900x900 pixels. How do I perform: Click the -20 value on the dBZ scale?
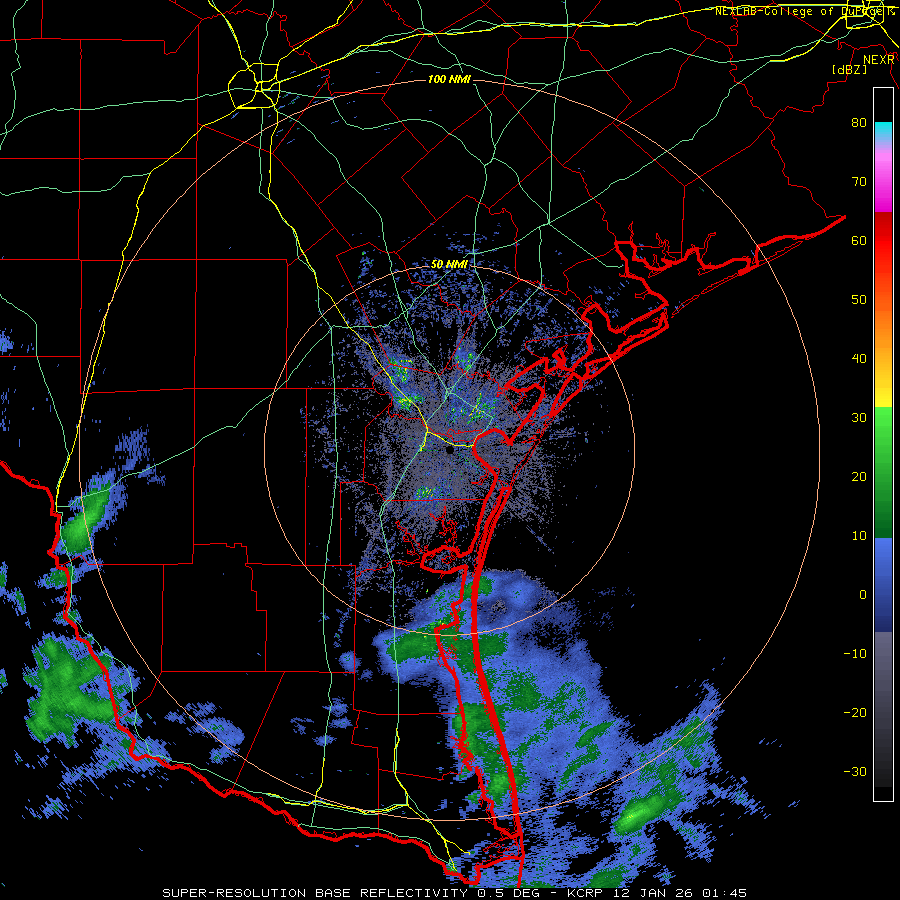[855, 712]
